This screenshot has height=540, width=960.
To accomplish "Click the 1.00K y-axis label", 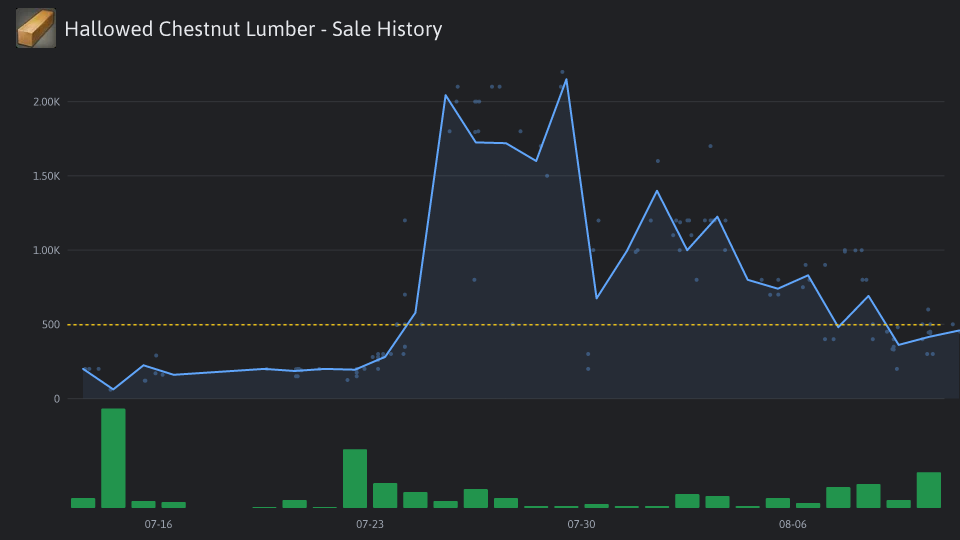I will coord(47,250).
